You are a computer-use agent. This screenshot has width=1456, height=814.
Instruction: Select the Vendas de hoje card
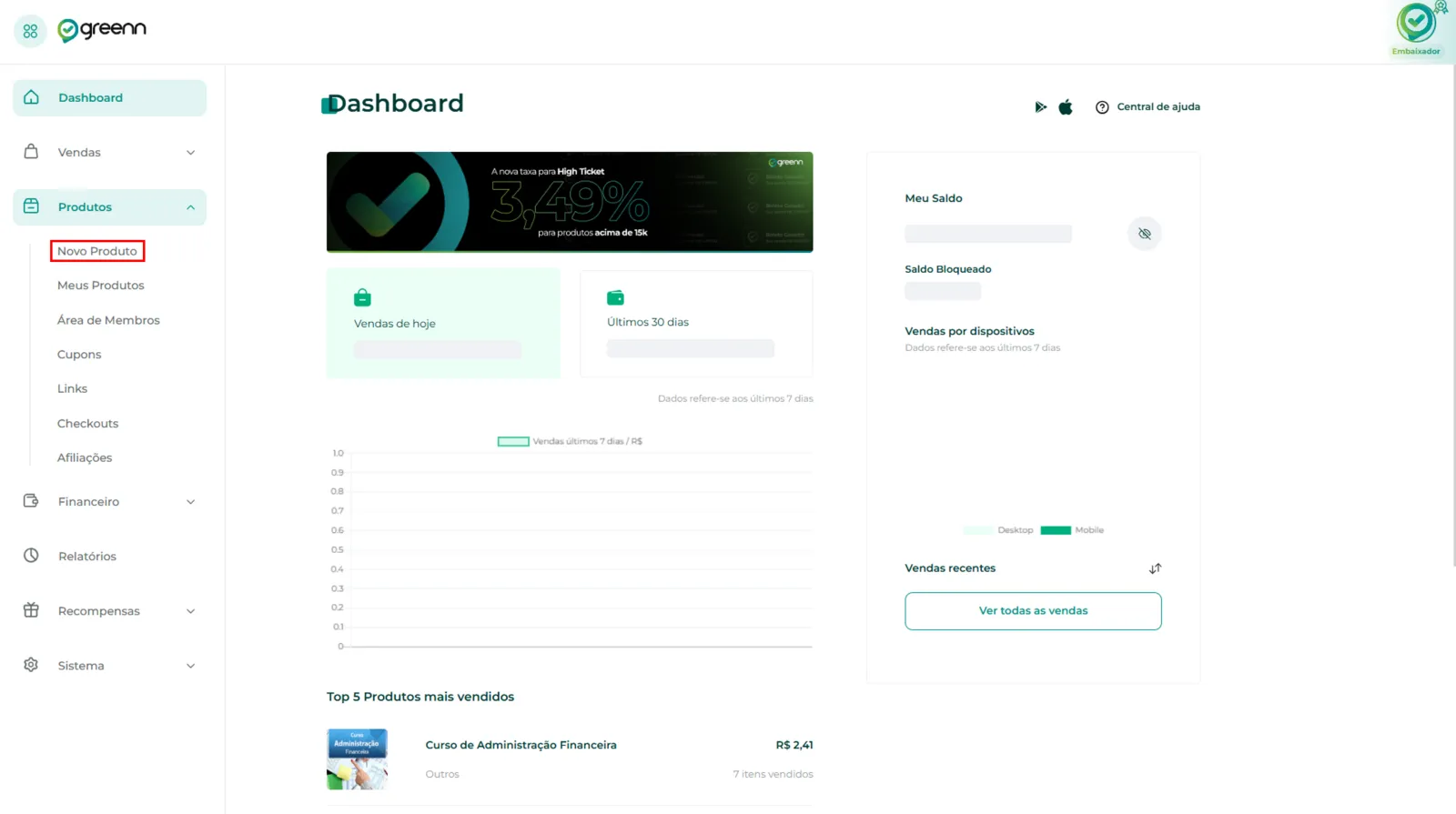click(443, 323)
